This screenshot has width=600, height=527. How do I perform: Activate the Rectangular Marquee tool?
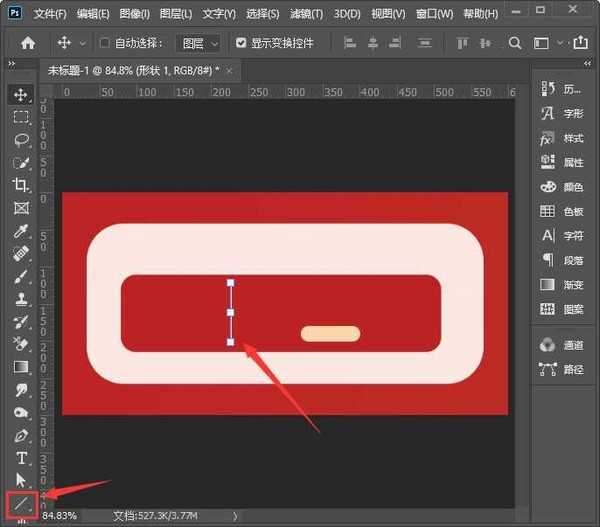pyautogui.click(x=21, y=116)
